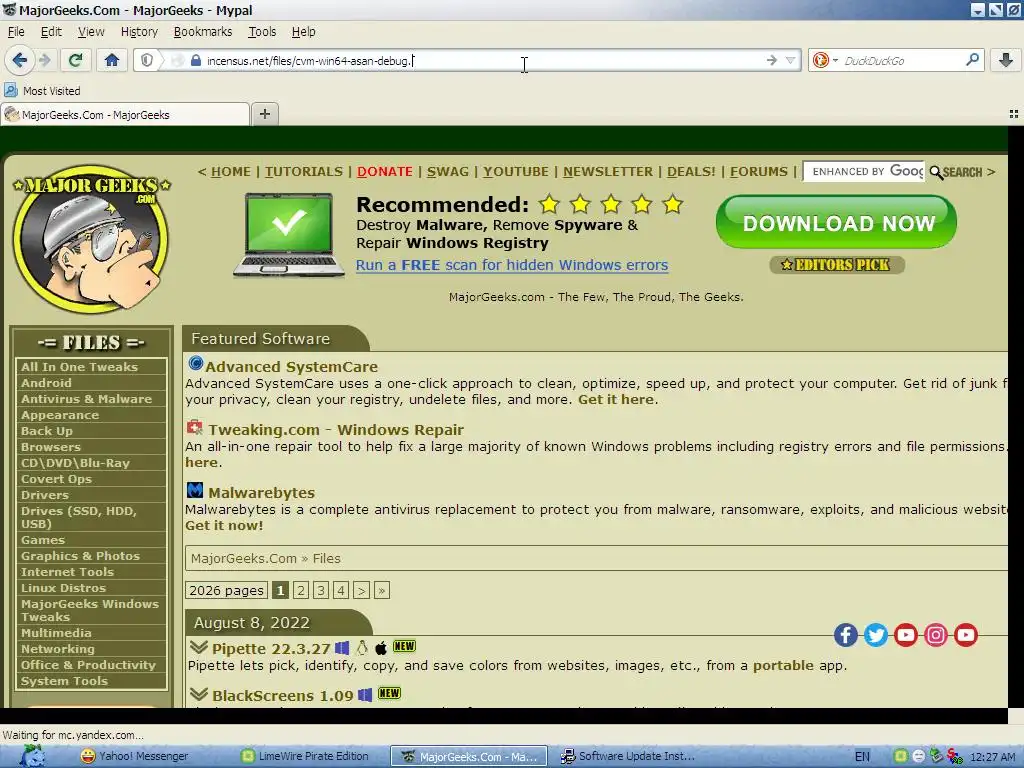The height and width of the screenshot is (768, 1024).
Task: Open the Home page button
Action: 112,61
